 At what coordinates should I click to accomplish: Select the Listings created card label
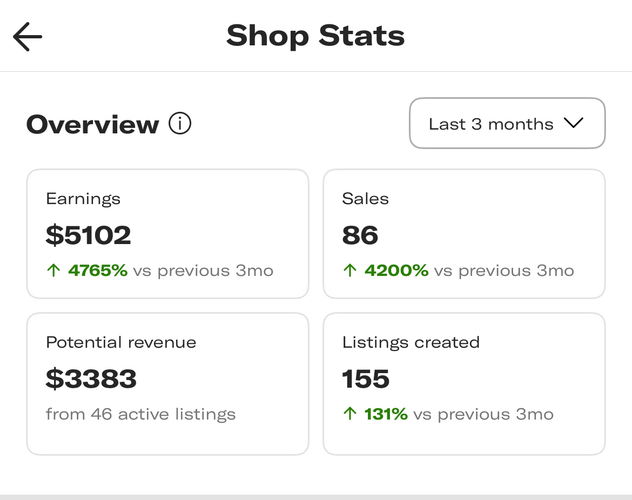(411, 342)
